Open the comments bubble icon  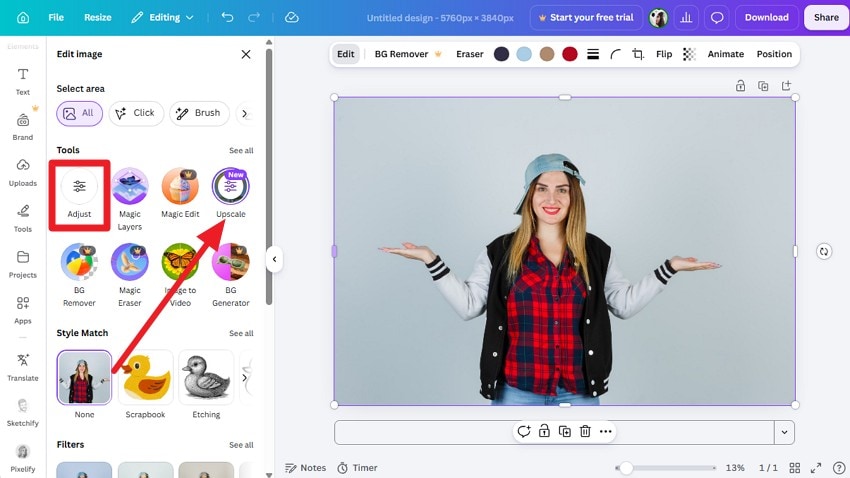(x=717, y=18)
